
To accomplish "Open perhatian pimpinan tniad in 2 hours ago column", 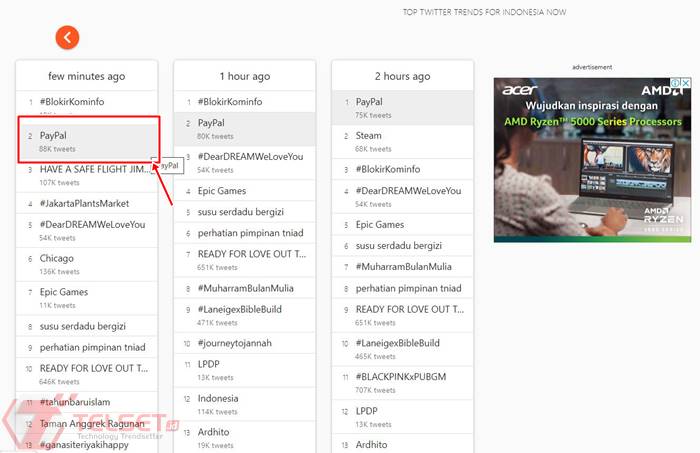I will 403,288.
